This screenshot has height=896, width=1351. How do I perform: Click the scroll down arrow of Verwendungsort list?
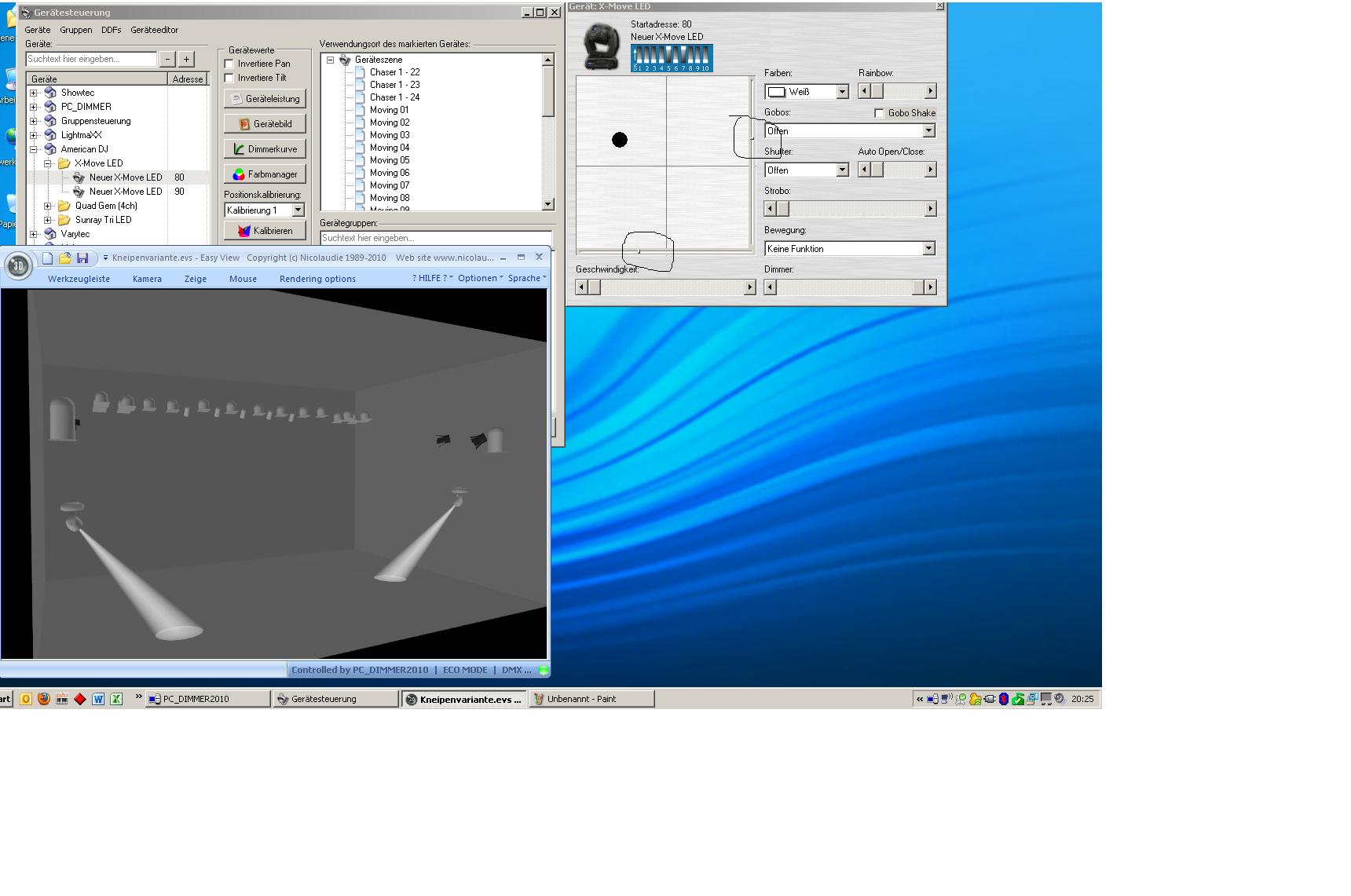tap(548, 204)
